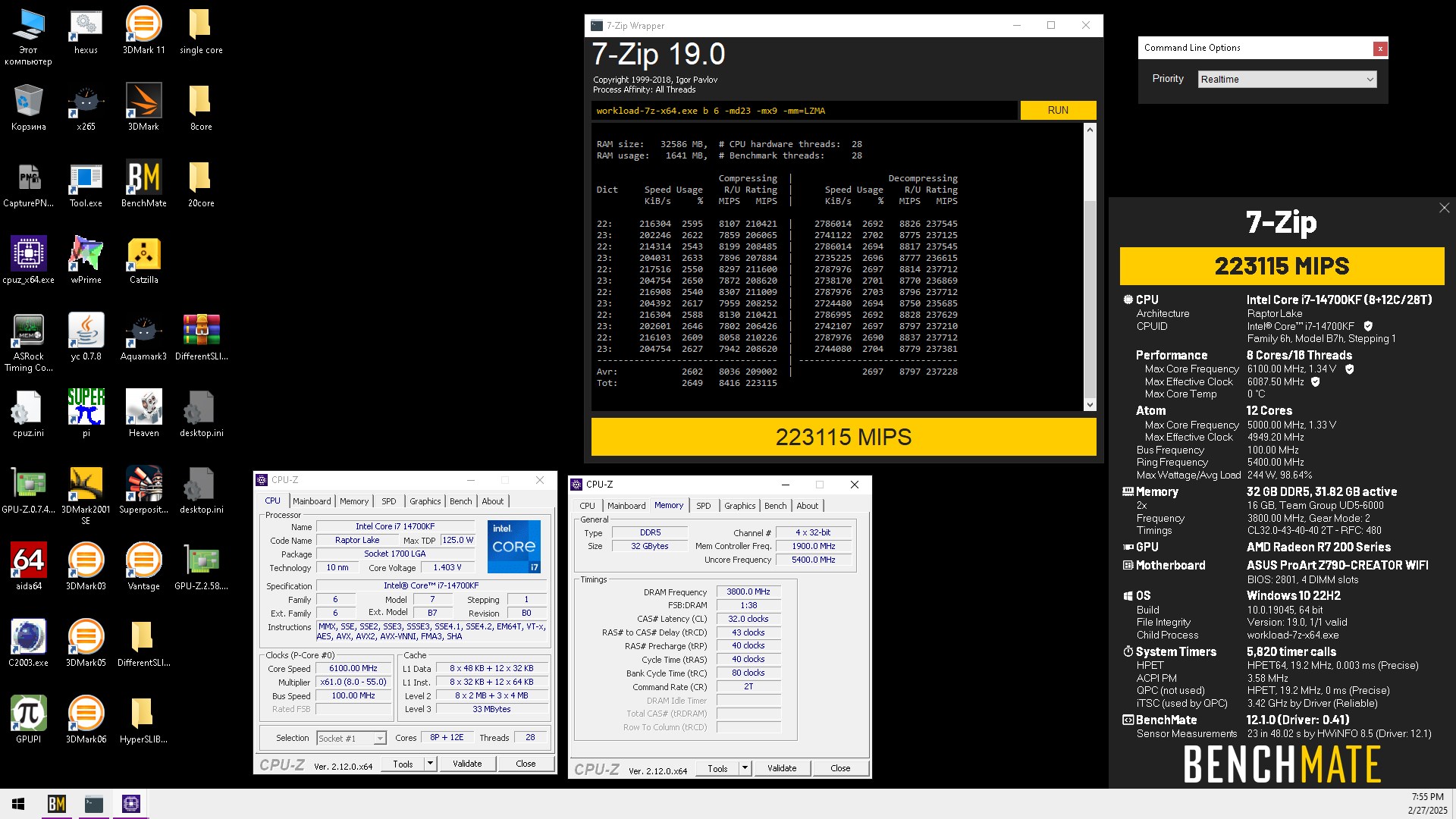
Task: Open Tools dropdown arrow in CPU-Z Memory window
Action: [745, 768]
